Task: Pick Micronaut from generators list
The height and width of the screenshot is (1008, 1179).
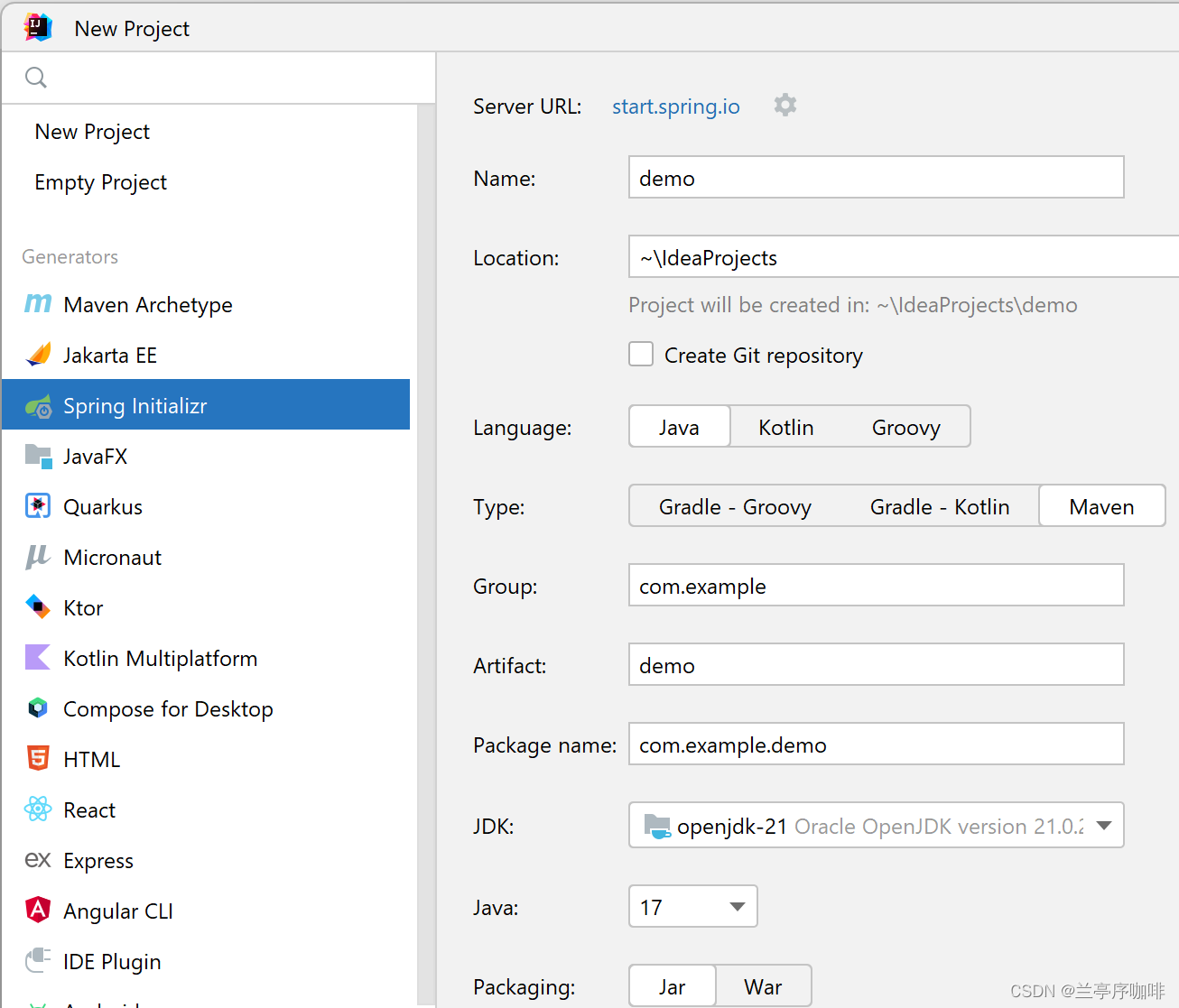Action: pyautogui.click(x=206, y=558)
